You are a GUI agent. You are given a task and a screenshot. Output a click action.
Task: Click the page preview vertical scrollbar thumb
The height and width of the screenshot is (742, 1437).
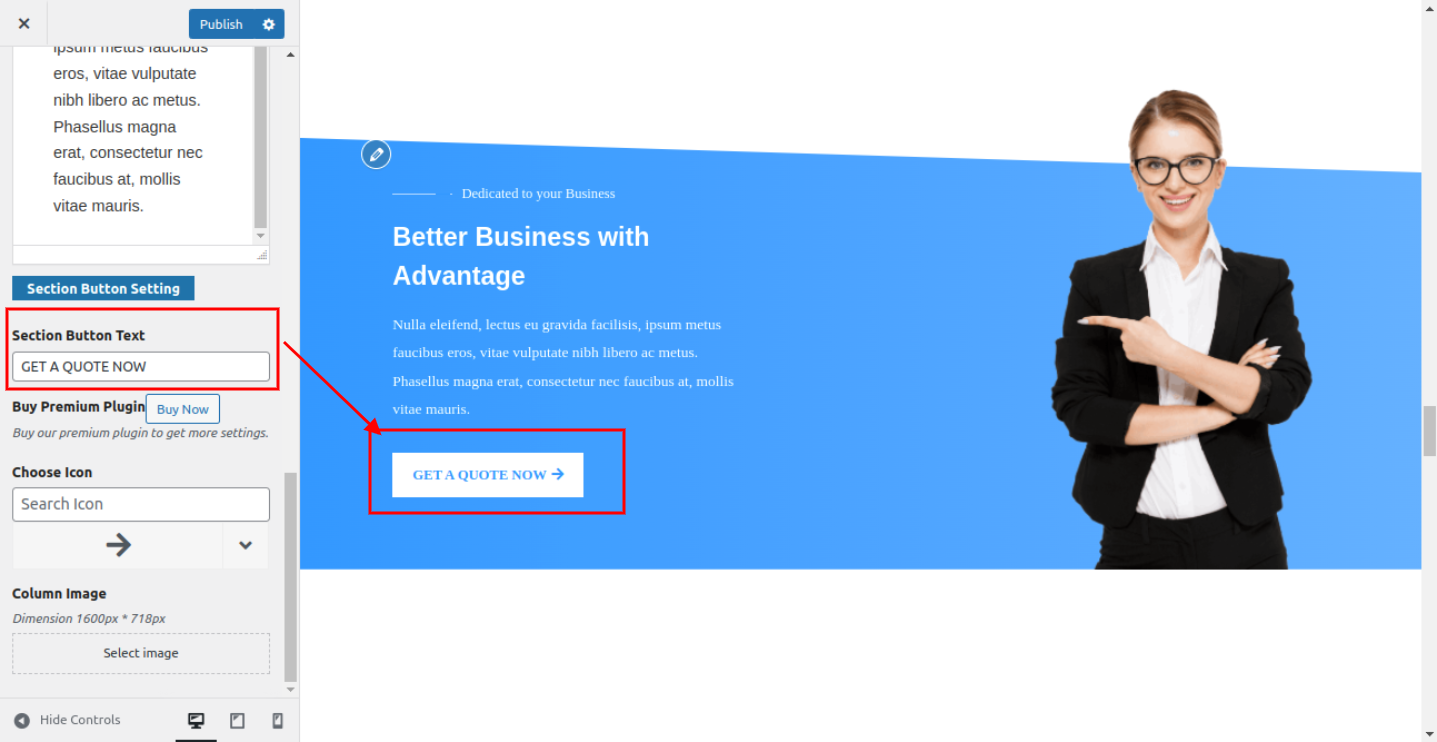tap(1429, 431)
